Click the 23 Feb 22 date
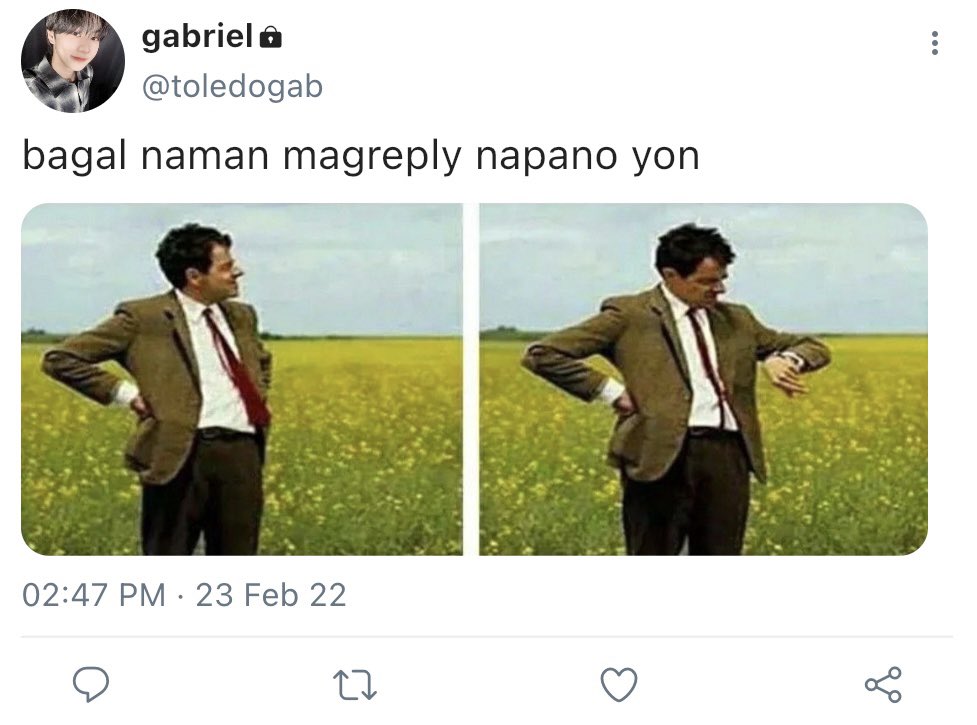Viewport: 977px width, 725px height. (271, 594)
